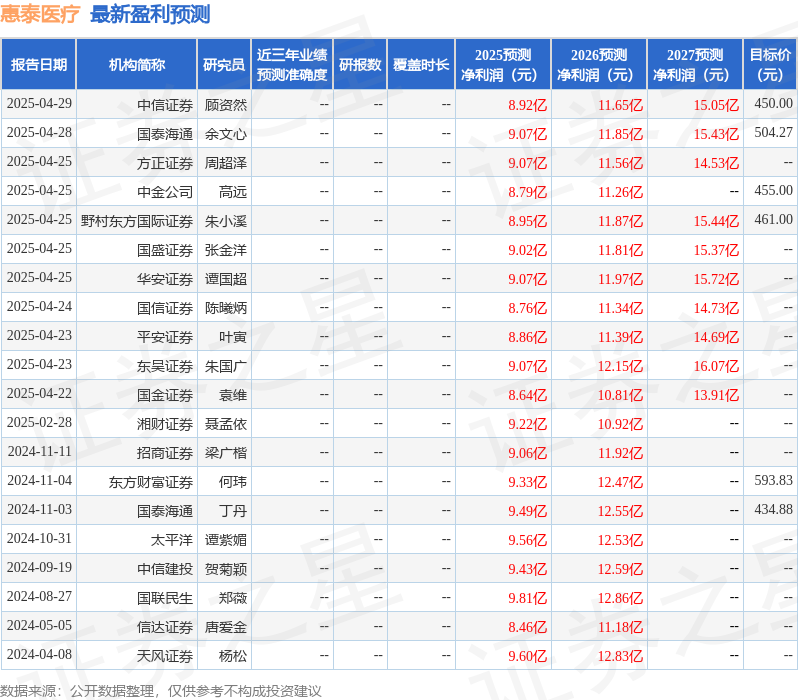The height and width of the screenshot is (700, 798).
Task: Click the 报告日期 column header
Action: coord(39,65)
